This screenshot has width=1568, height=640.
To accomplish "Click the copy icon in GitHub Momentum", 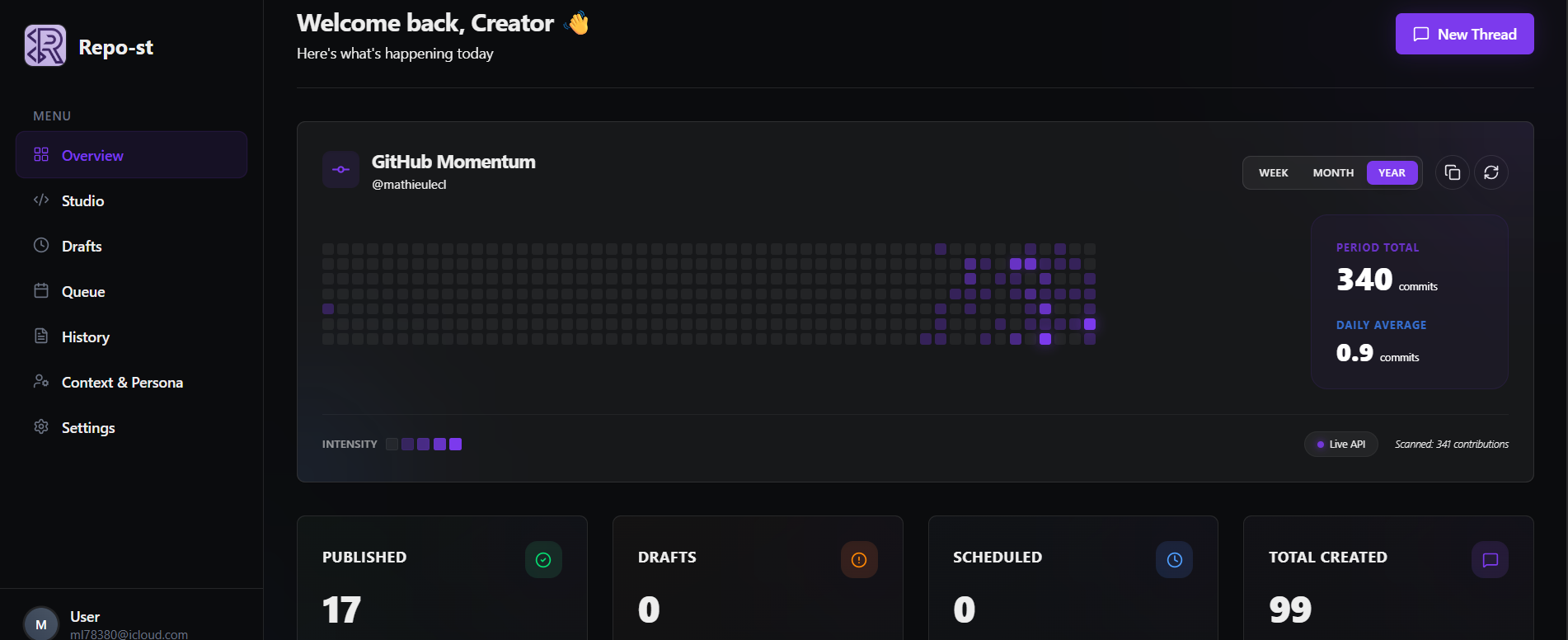I will 1452,172.
